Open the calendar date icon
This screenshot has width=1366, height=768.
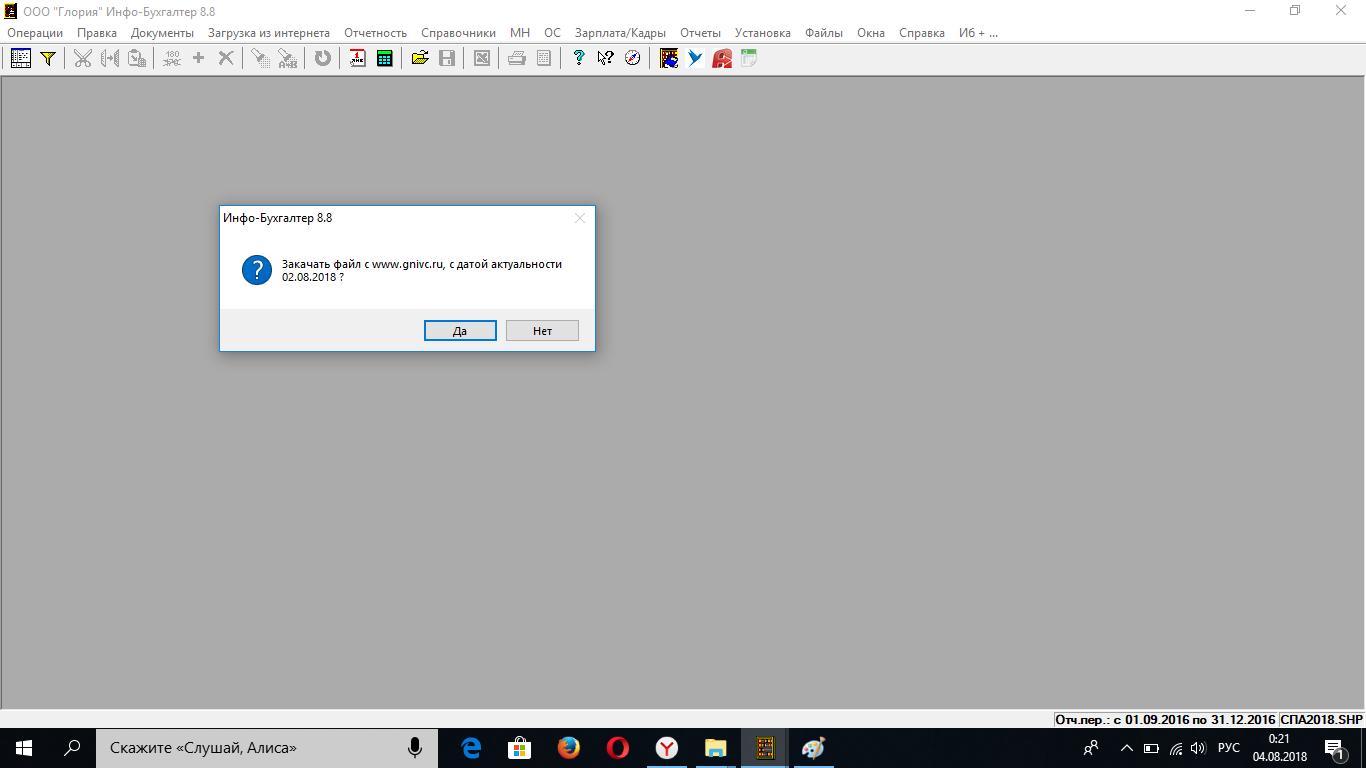[357, 58]
